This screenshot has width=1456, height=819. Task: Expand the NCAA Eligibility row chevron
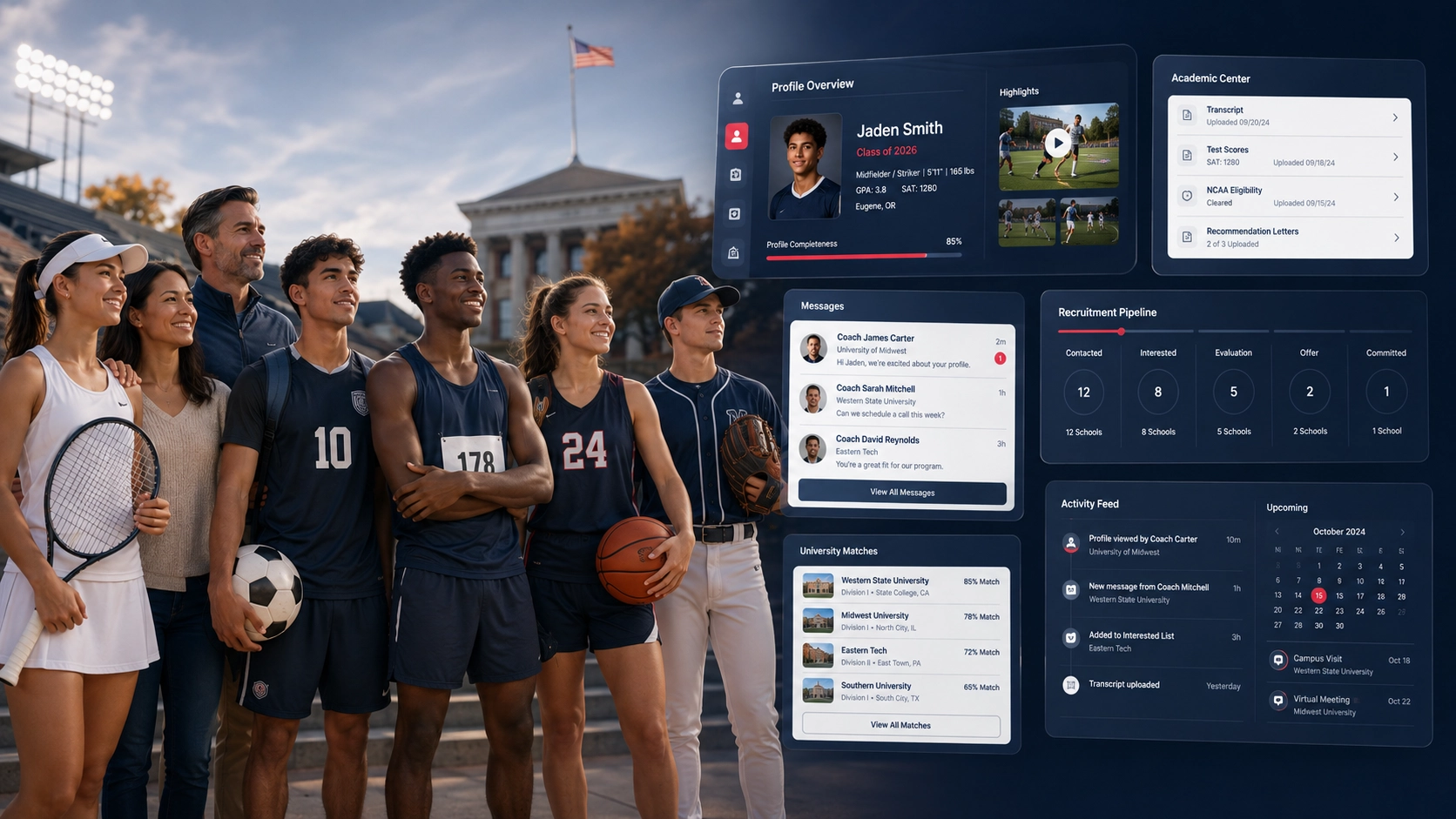tap(1396, 198)
